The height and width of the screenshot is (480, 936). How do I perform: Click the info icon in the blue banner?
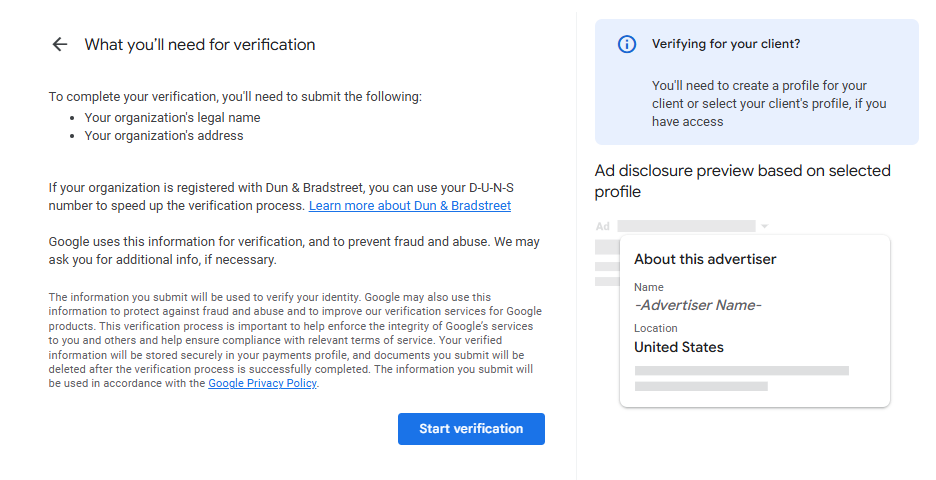[627, 44]
